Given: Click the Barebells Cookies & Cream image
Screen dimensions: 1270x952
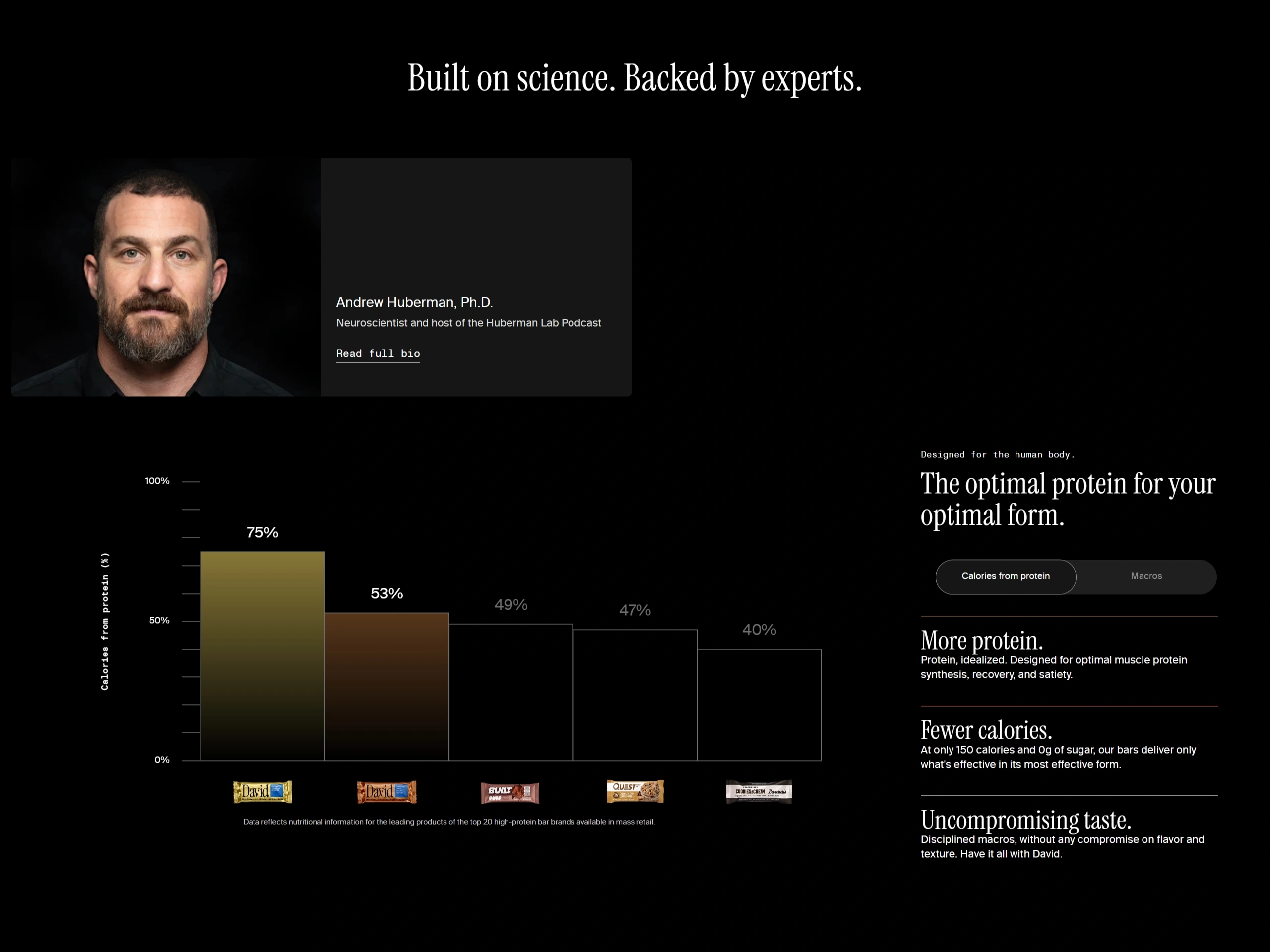Looking at the screenshot, I should (759, 792).
